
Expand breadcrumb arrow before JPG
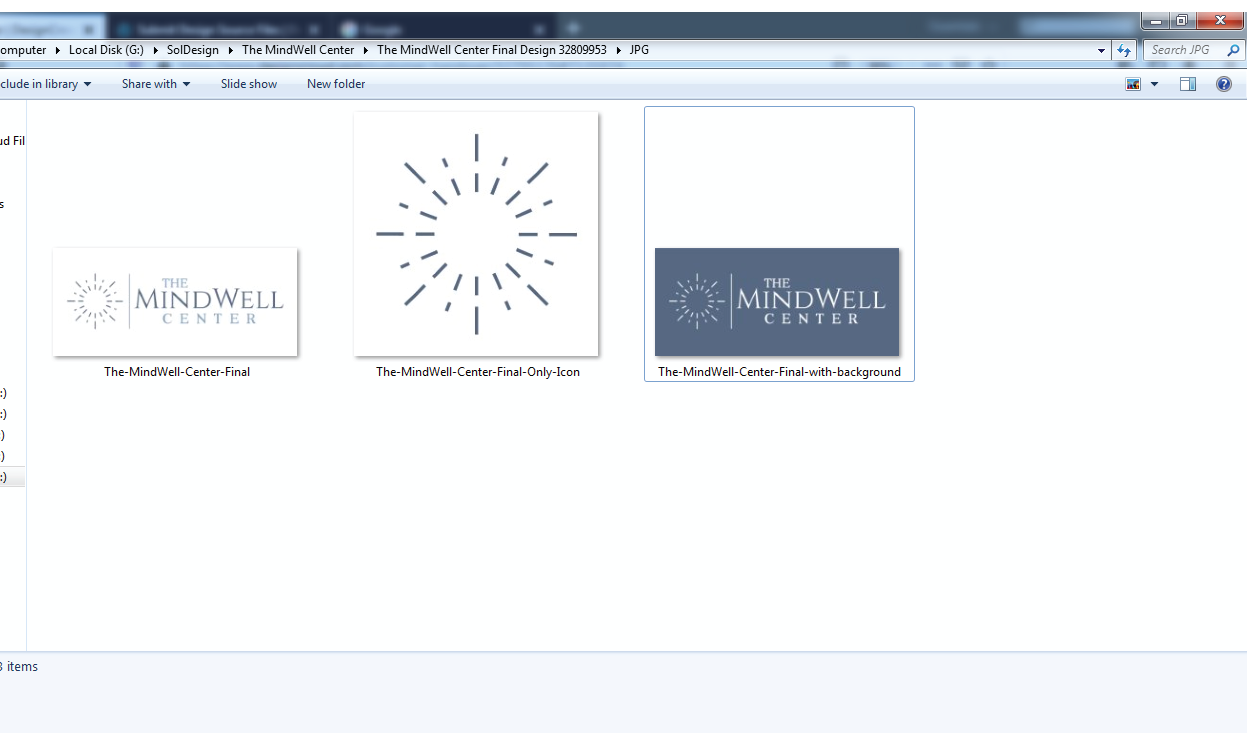[618, 50]
